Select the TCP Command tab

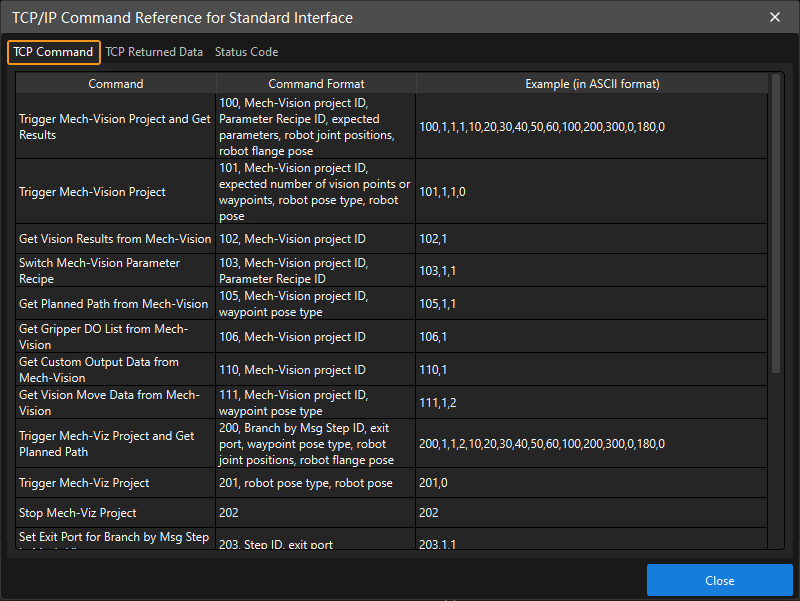coord(53,52)
